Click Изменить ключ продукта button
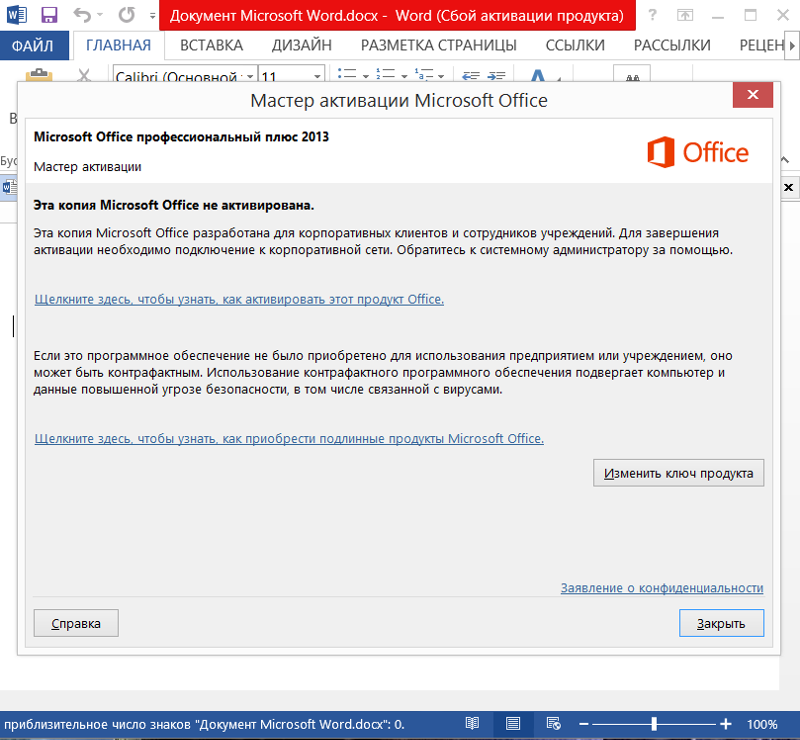The image size is (800, 740). [678, 473]
